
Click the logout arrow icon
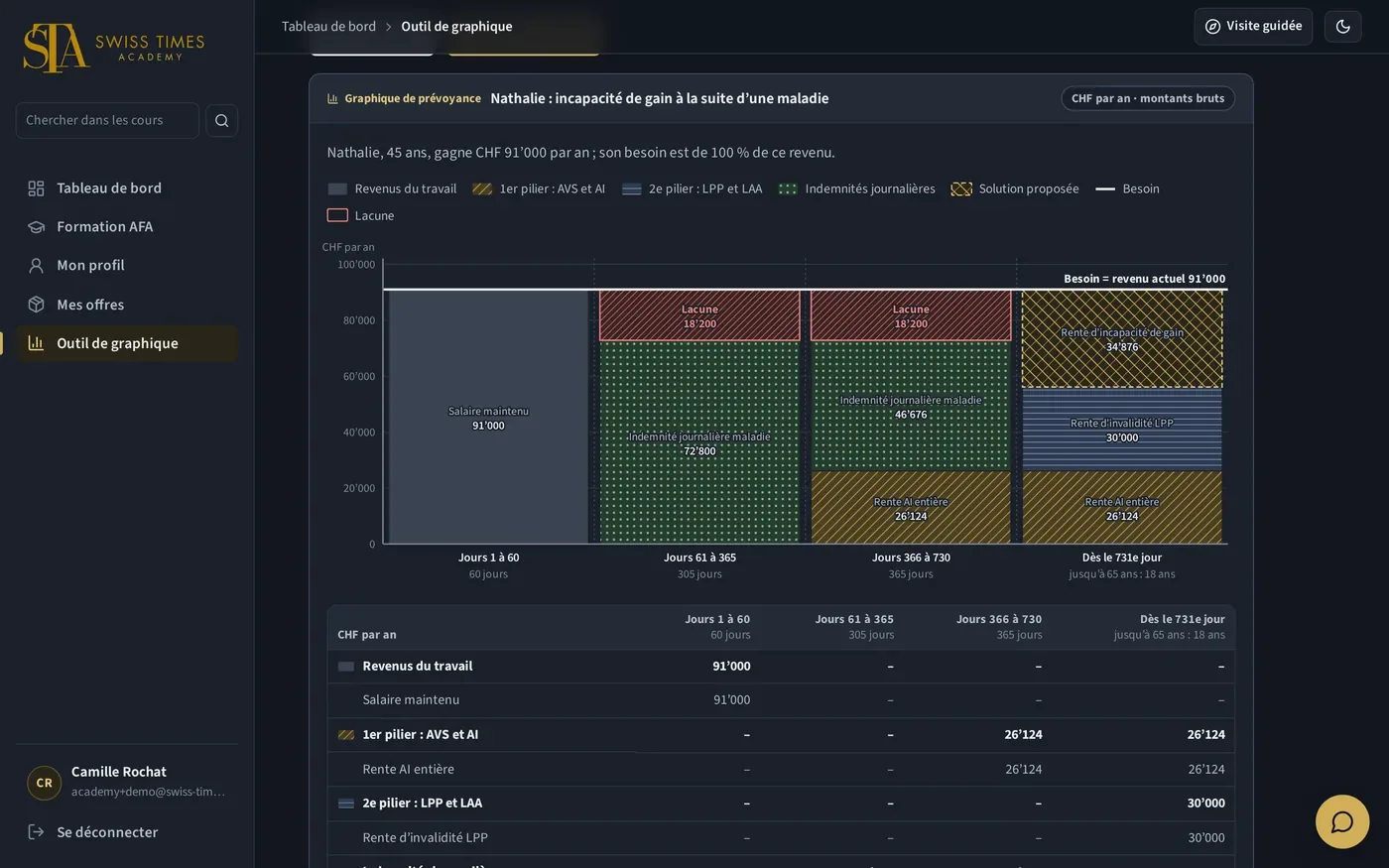click(37, 832)
